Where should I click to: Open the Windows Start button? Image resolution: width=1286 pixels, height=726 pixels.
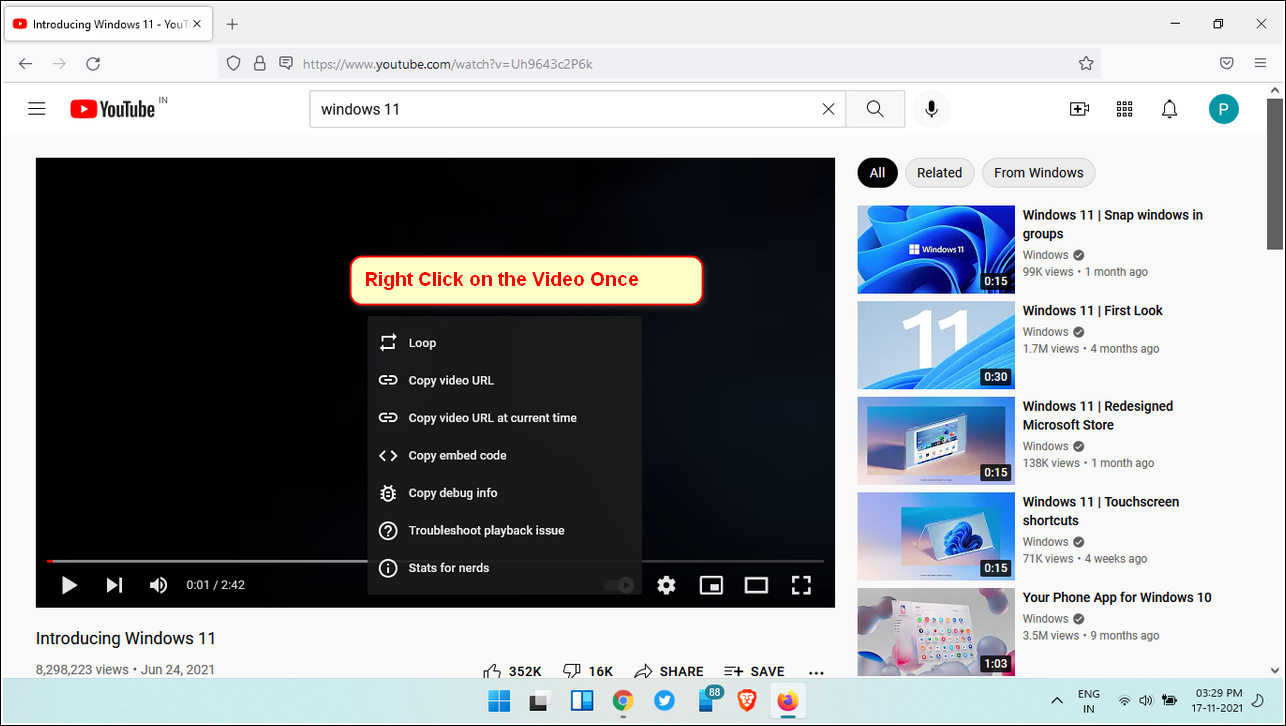pos(498,701)
